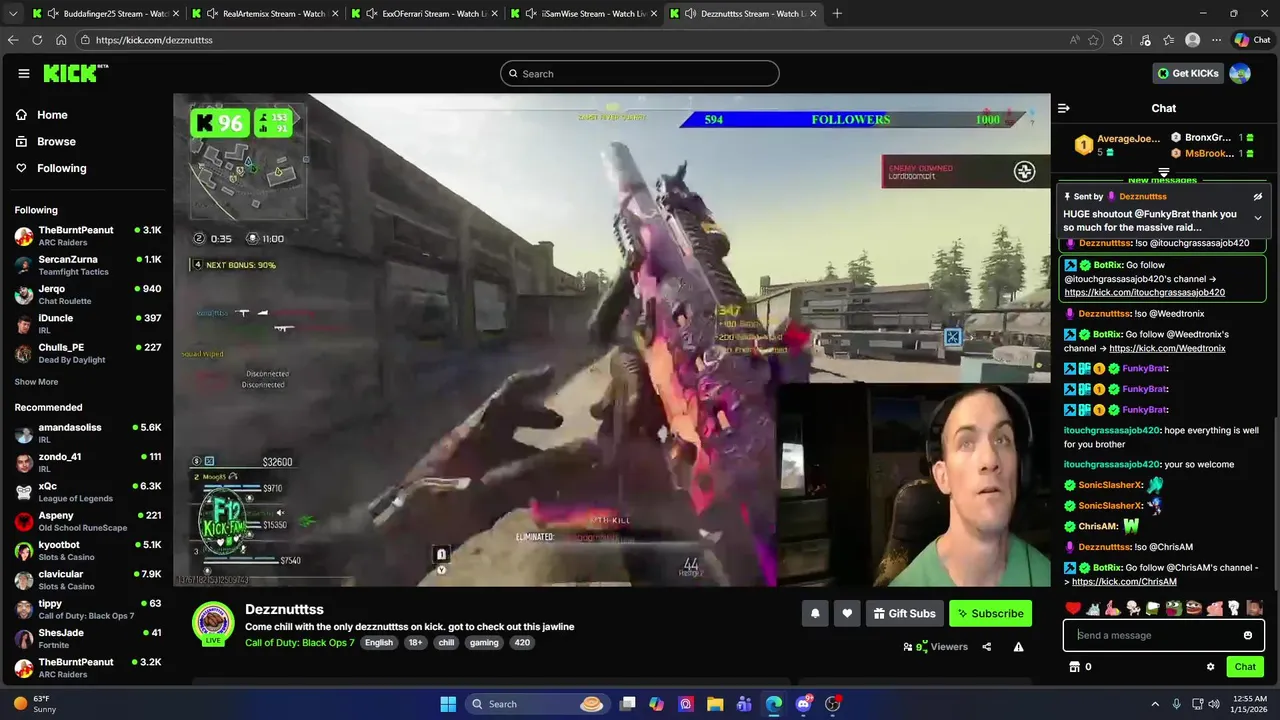The height and width of the screenshot is (720, 1280).
Task: Expand Show More under Following list
Action: [x=36, y=382]
